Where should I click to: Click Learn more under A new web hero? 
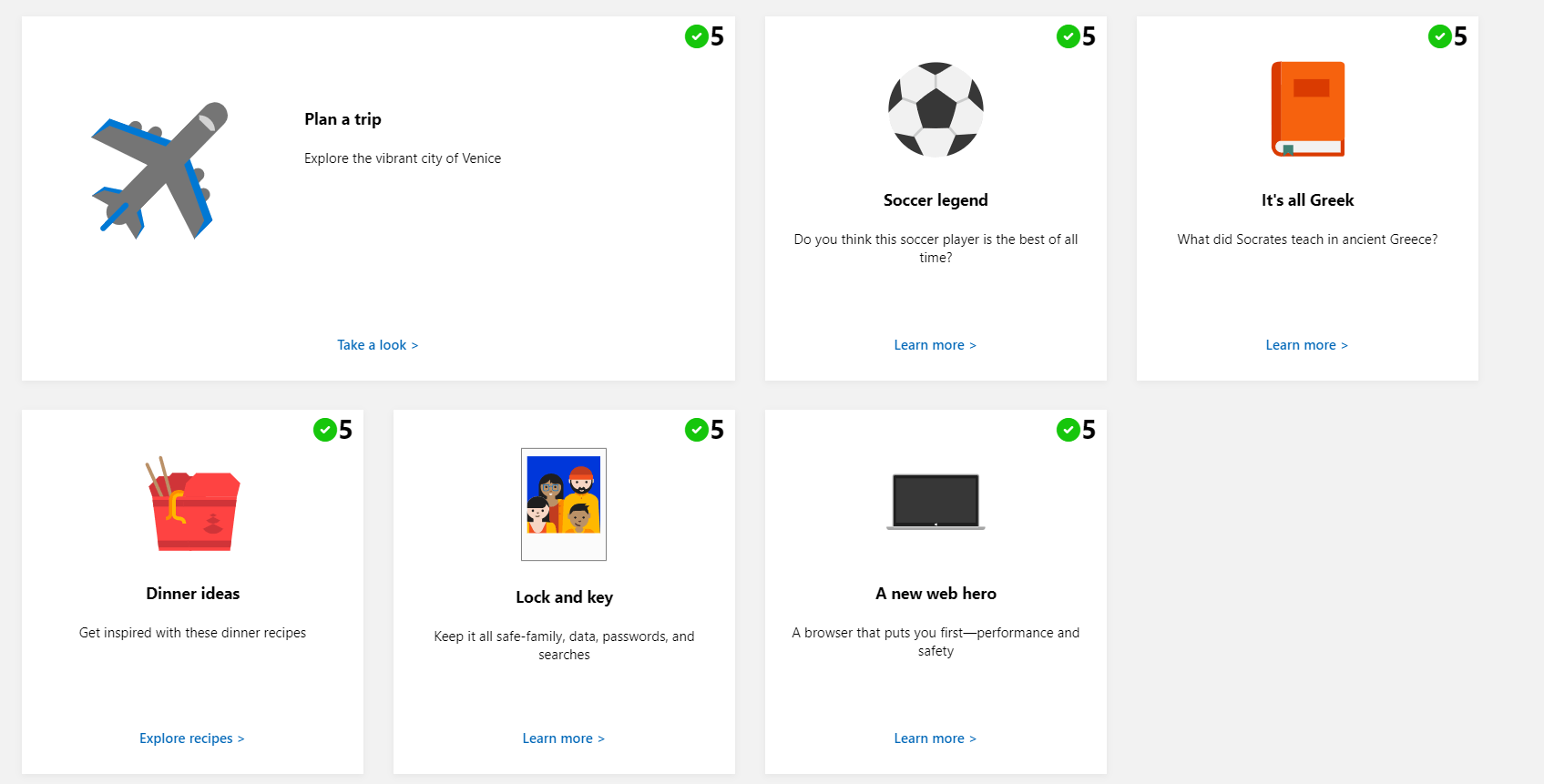point(935,738)
